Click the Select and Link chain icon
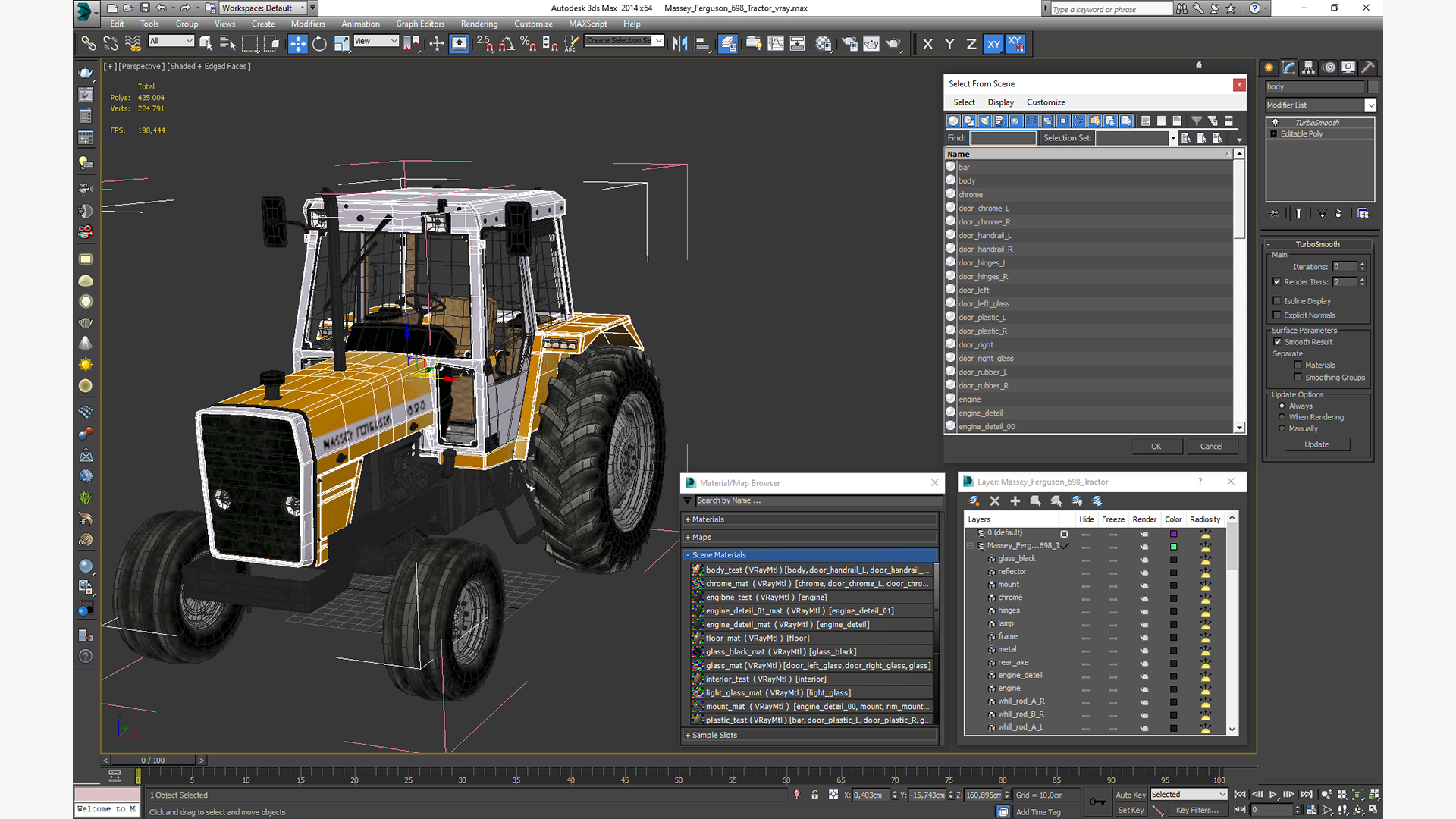Viewport: 1456px width, 819px height. click(x=89, y=44)
